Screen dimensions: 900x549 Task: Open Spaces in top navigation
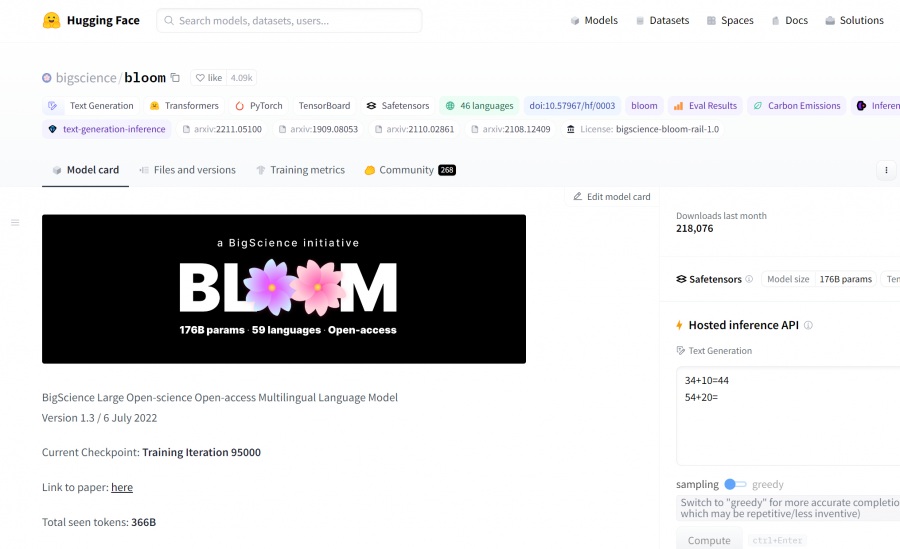click(x=730, y=21)
